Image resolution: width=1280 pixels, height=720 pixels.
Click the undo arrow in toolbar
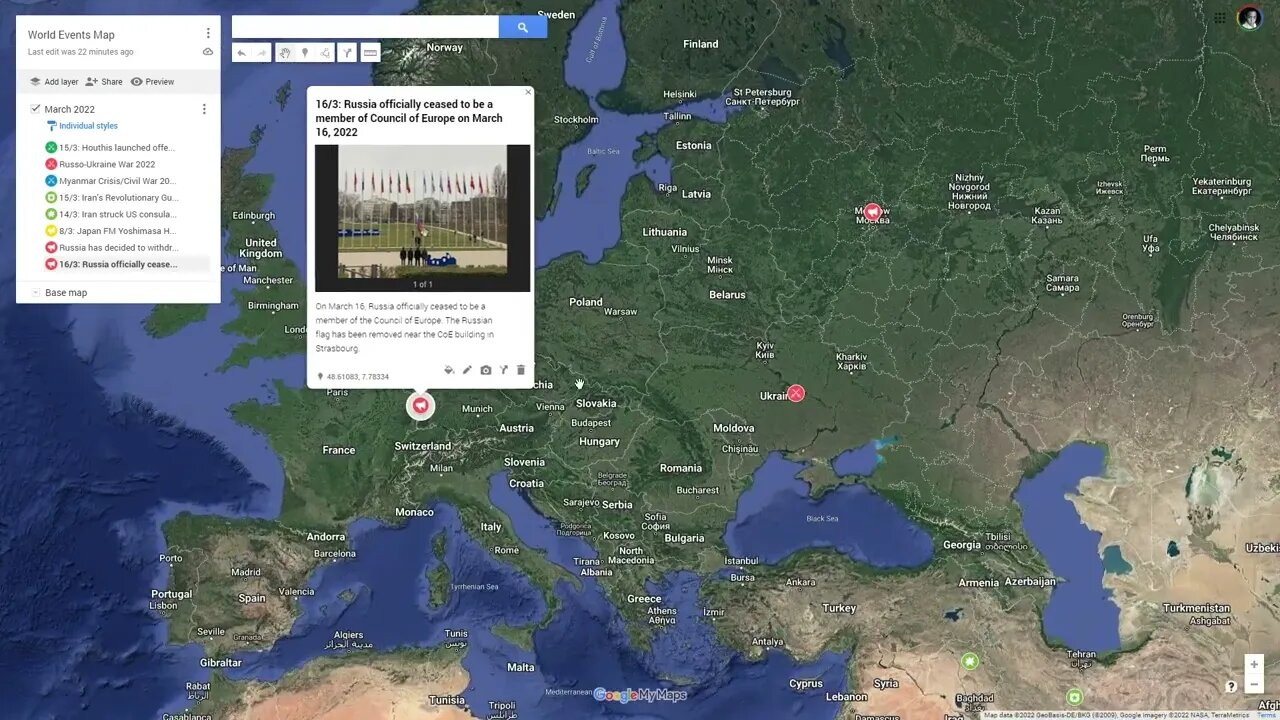click(x=242, y=53)
